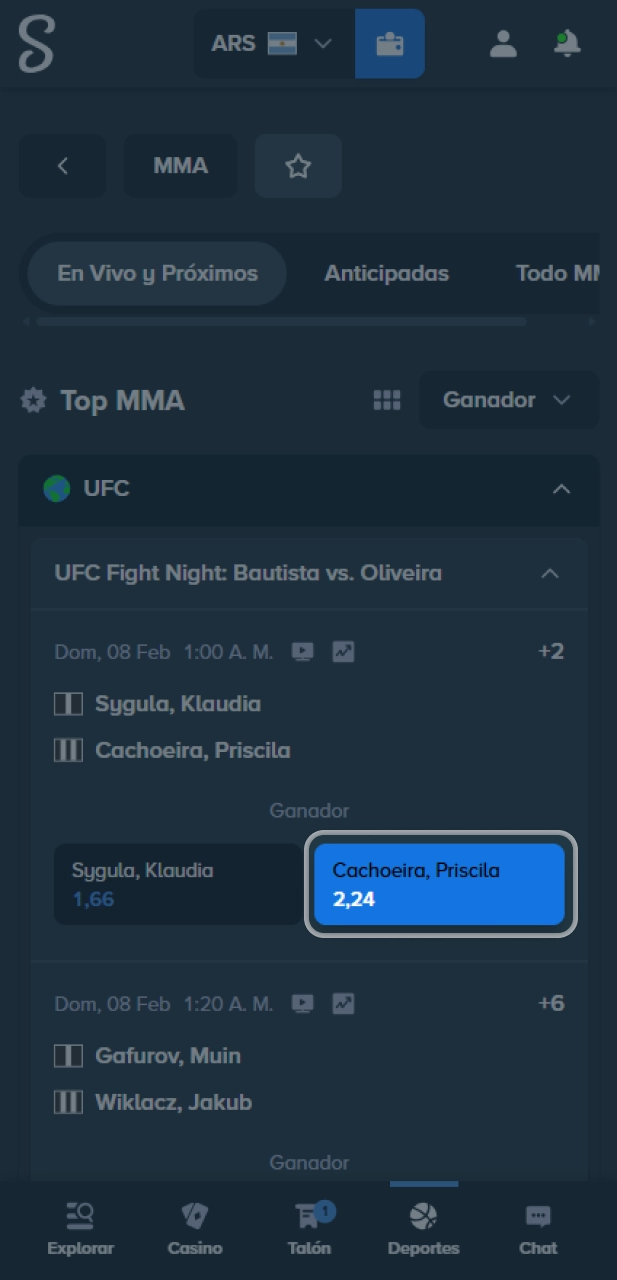Collapse UFC Fight Night: Bautista vs. Oliveira
This screenshot has height=1280, width=617.
pyautogui.click(x=549, y=573)
